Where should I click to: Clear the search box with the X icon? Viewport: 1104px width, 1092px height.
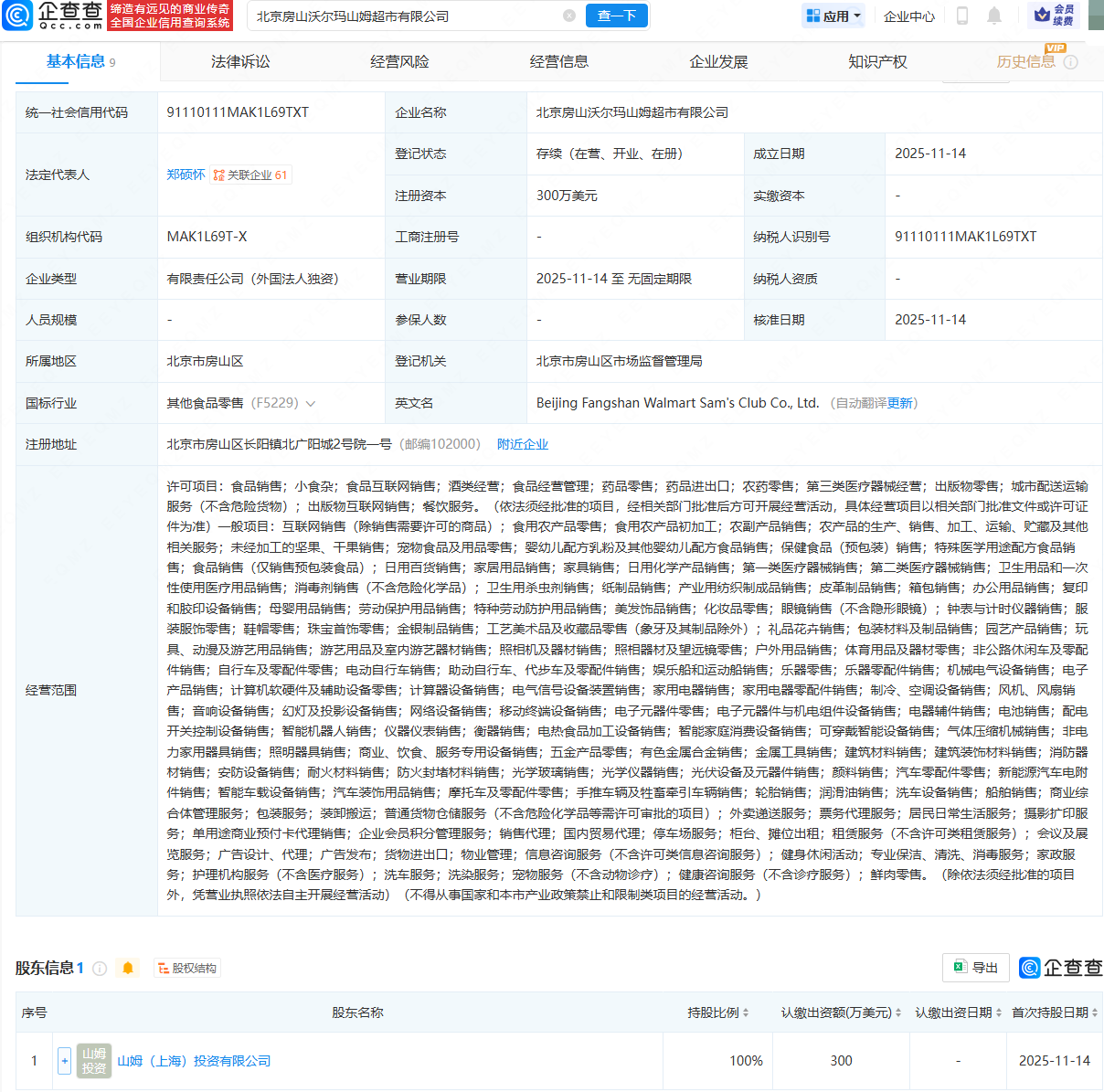(x=569, y=16)
